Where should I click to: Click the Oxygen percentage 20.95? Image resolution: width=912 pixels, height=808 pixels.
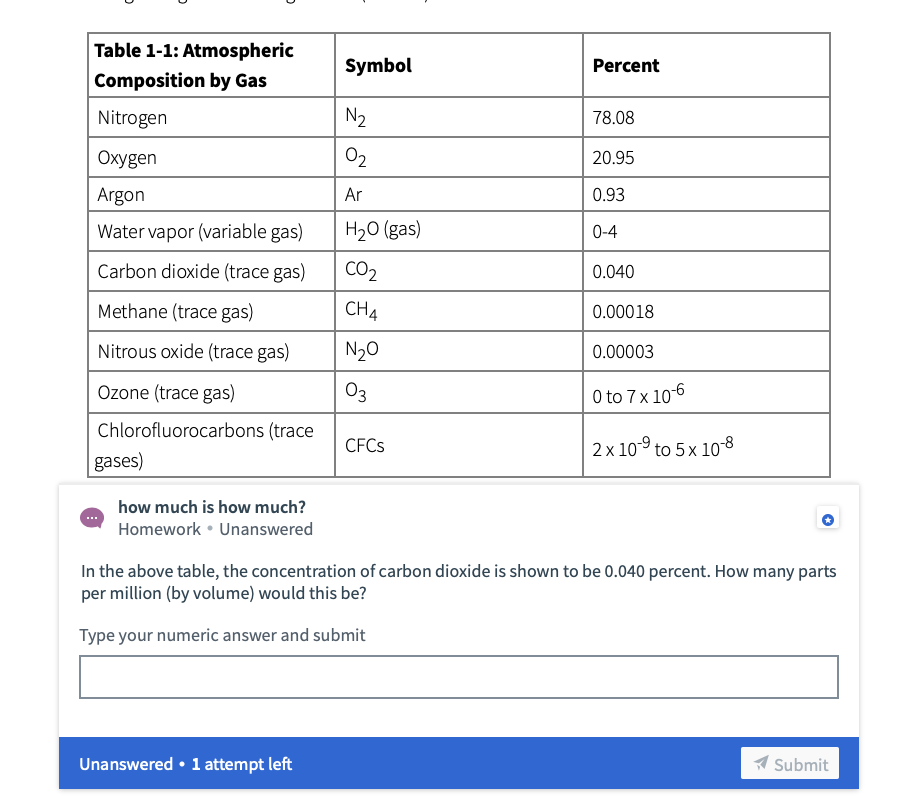611,156
